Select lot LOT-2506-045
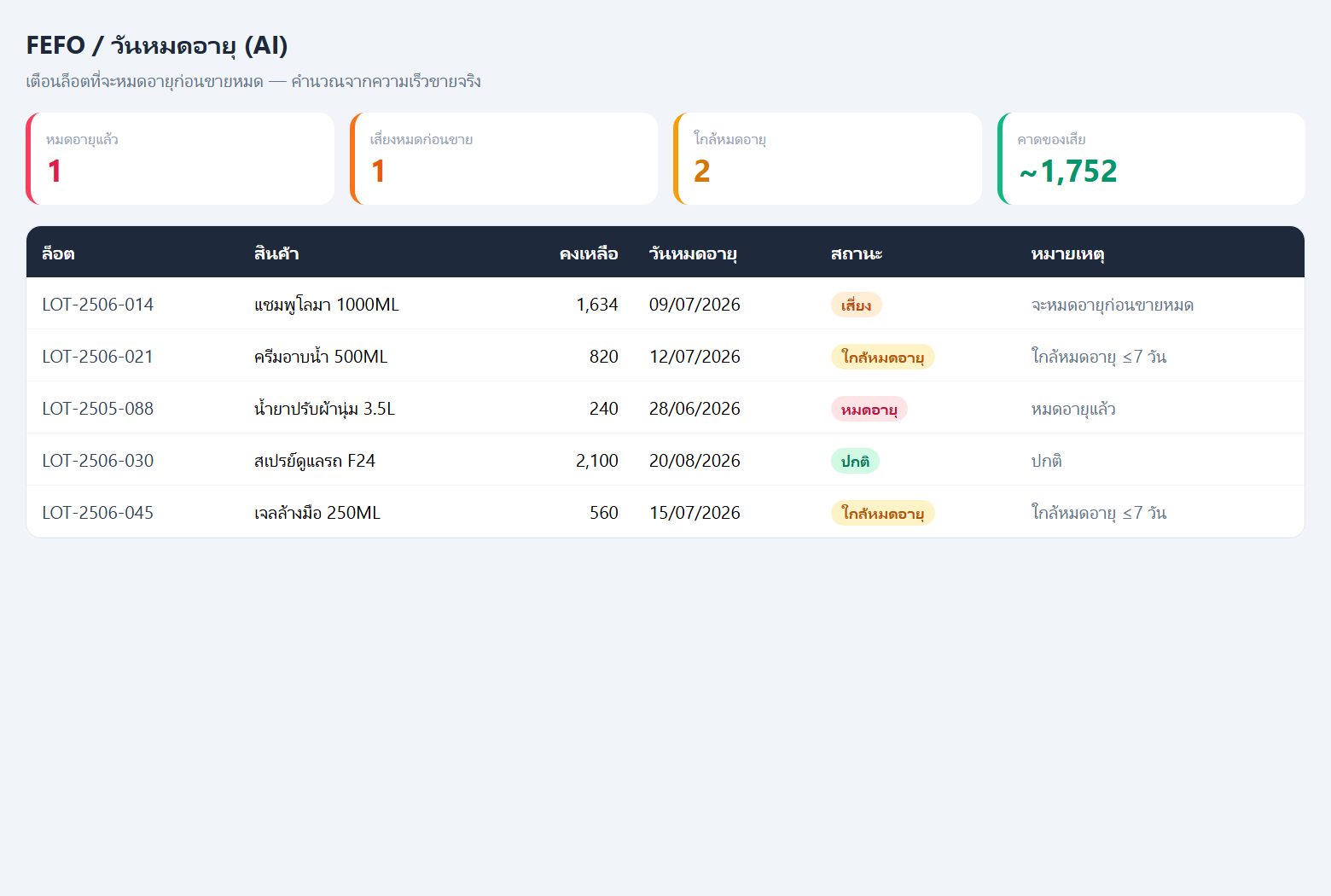Viewport: 1331px width, 896px height. [x=98, y=513]
